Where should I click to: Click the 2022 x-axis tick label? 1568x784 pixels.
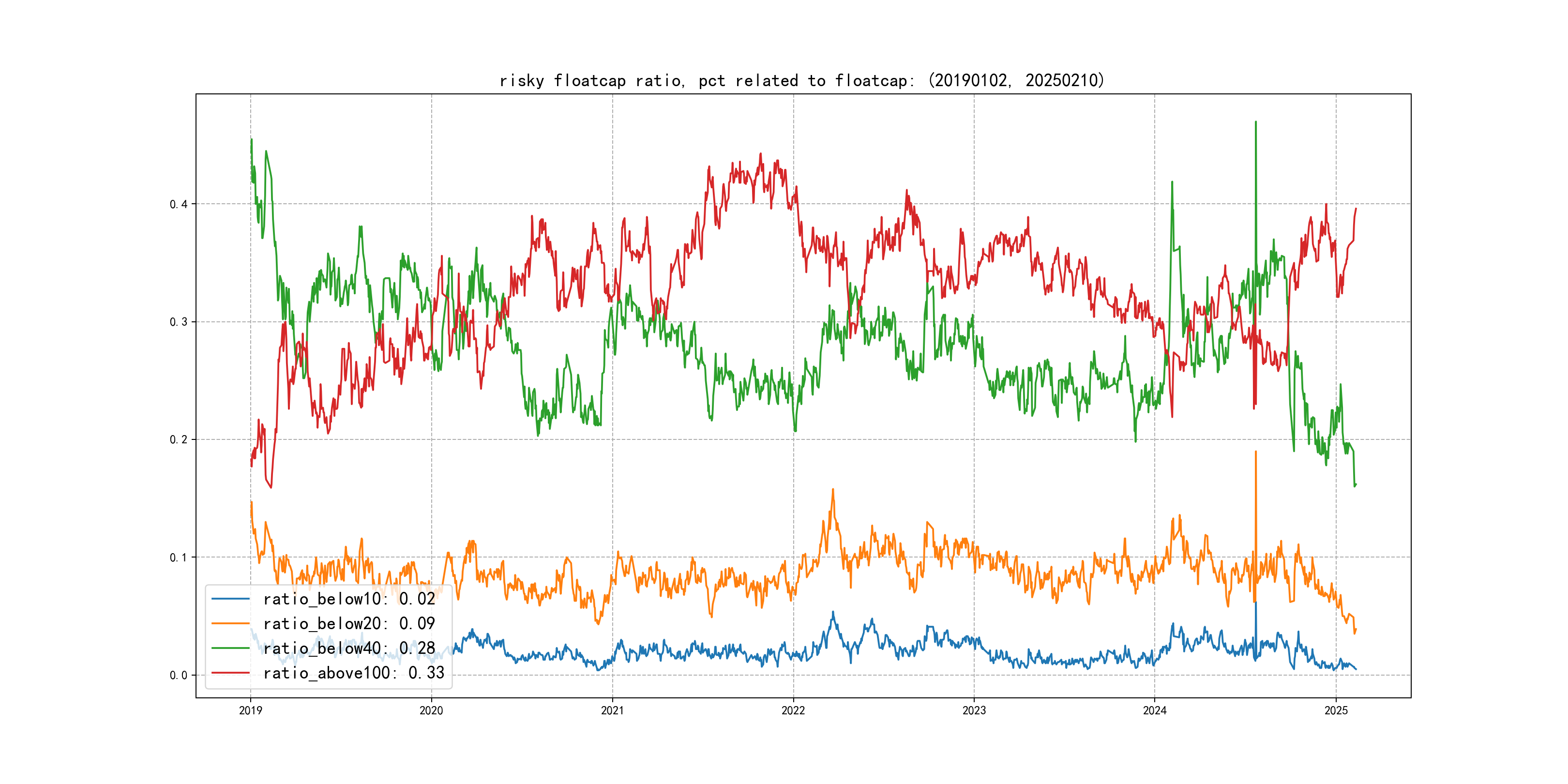(x=793, y=710)
